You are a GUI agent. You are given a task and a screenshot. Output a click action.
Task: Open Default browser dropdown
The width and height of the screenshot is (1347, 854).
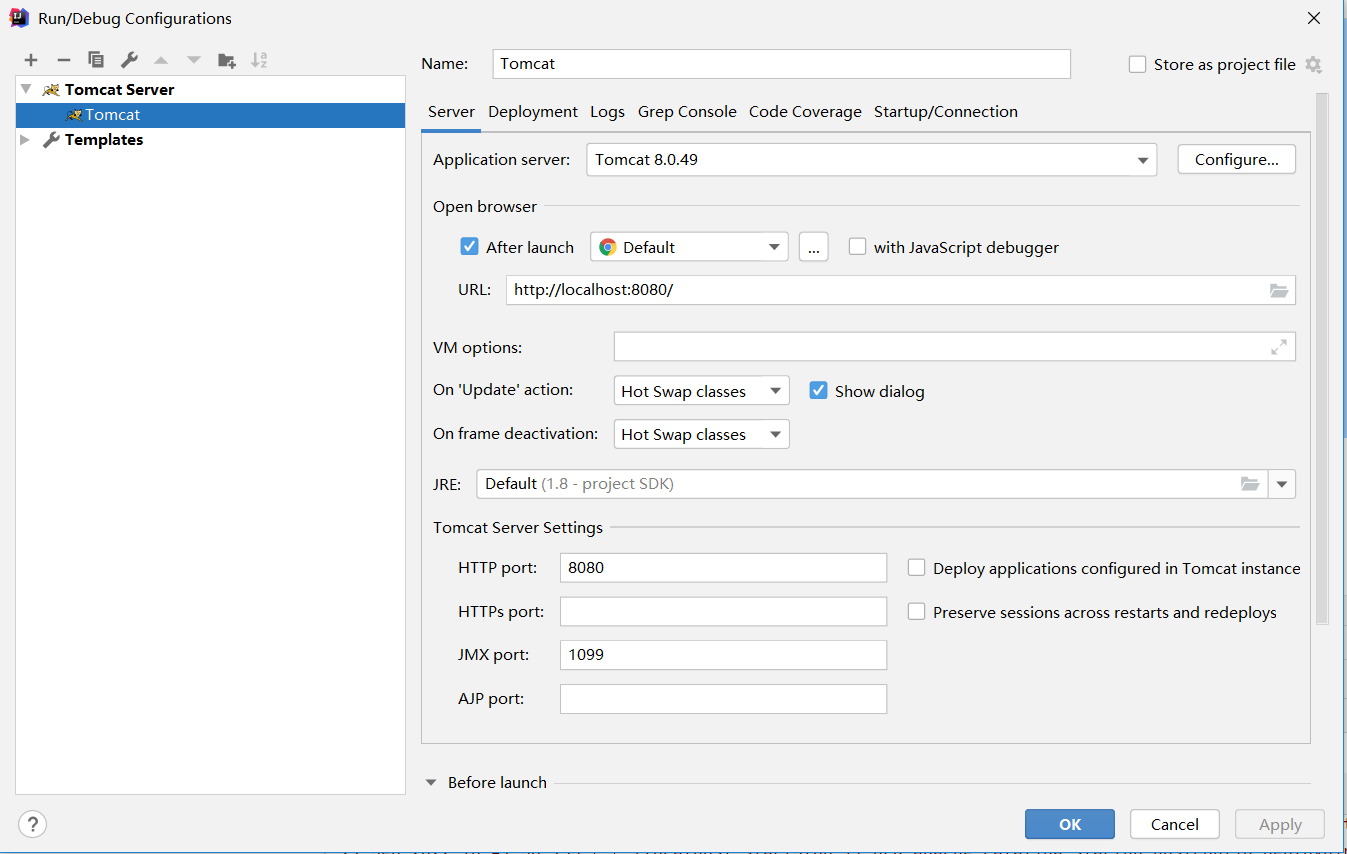(689, 247)
